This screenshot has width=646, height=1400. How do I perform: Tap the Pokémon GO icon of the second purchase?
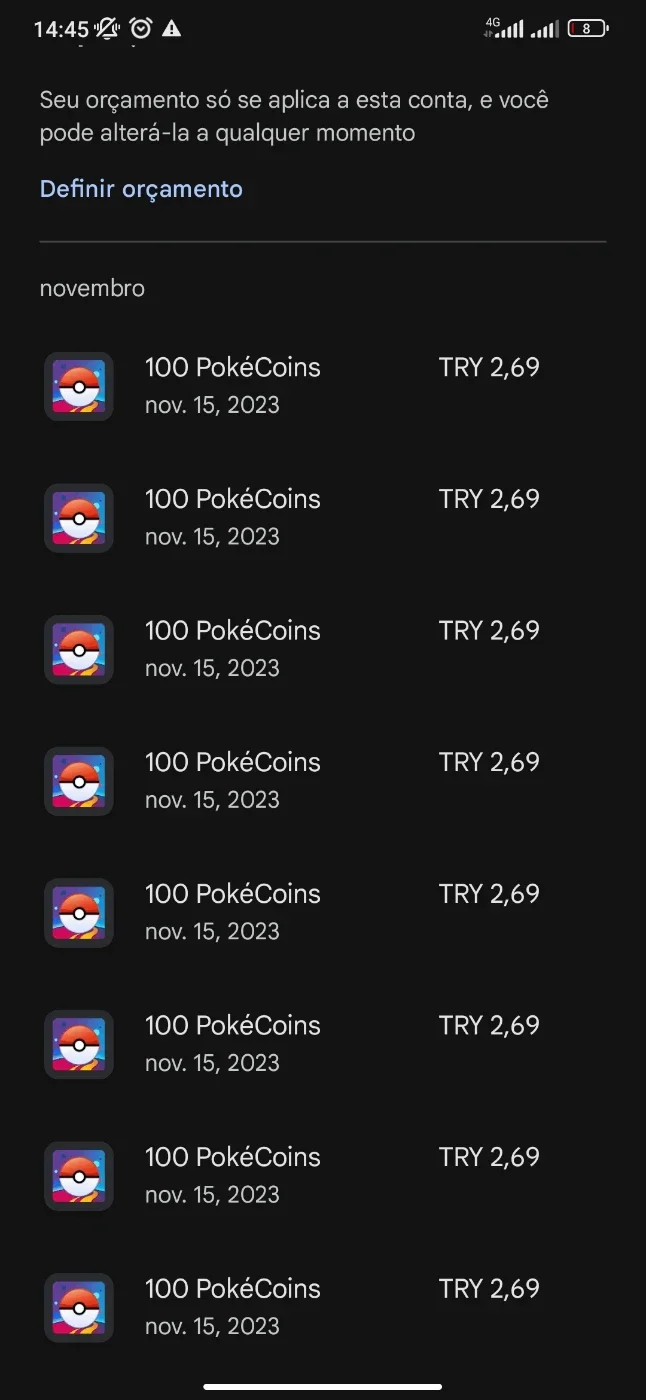(x=78, y=518)
